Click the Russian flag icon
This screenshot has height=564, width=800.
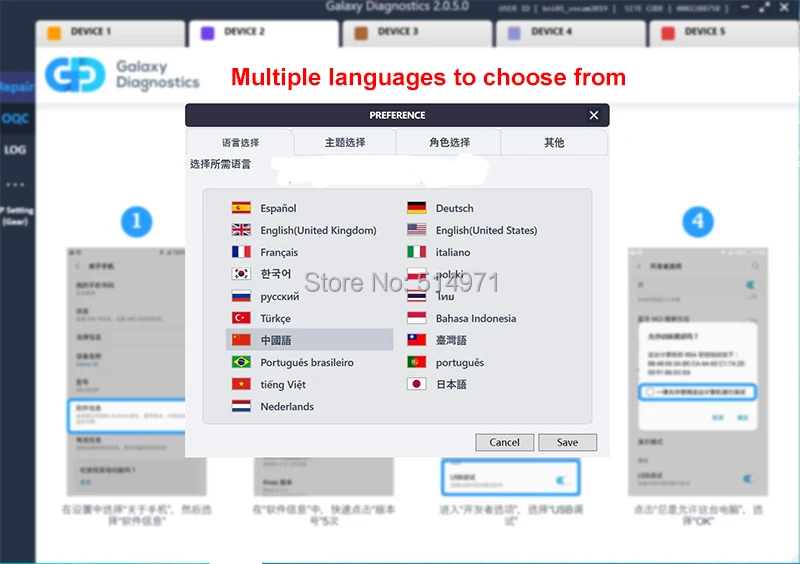coord(241,296)
